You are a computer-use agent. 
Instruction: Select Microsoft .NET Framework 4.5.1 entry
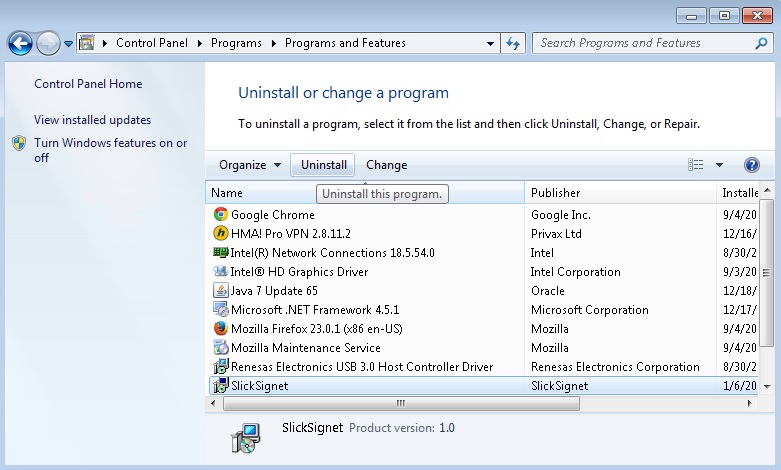315,310
